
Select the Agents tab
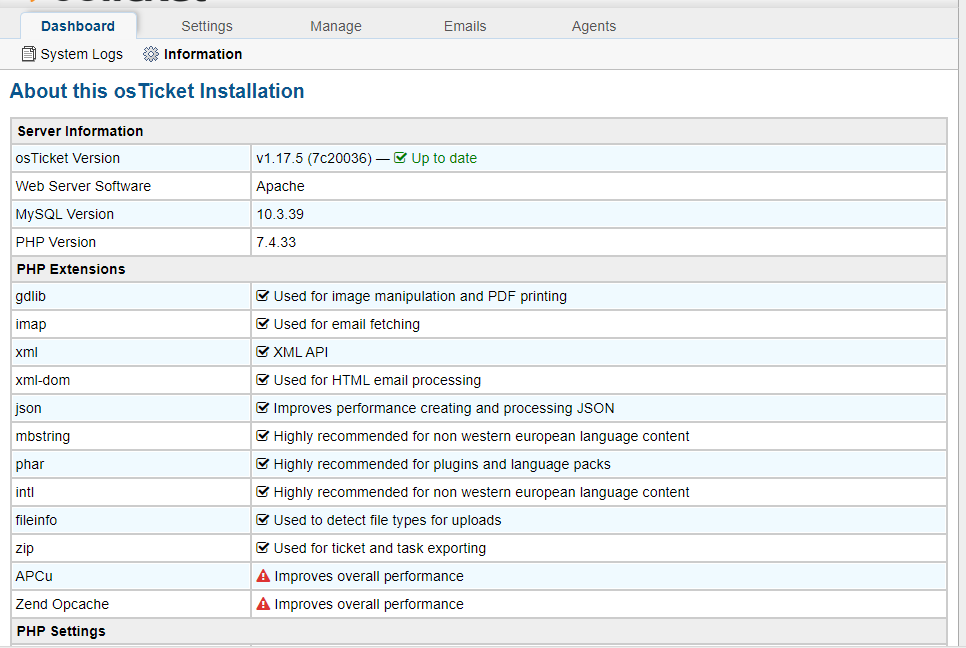[x=594, y=26]
